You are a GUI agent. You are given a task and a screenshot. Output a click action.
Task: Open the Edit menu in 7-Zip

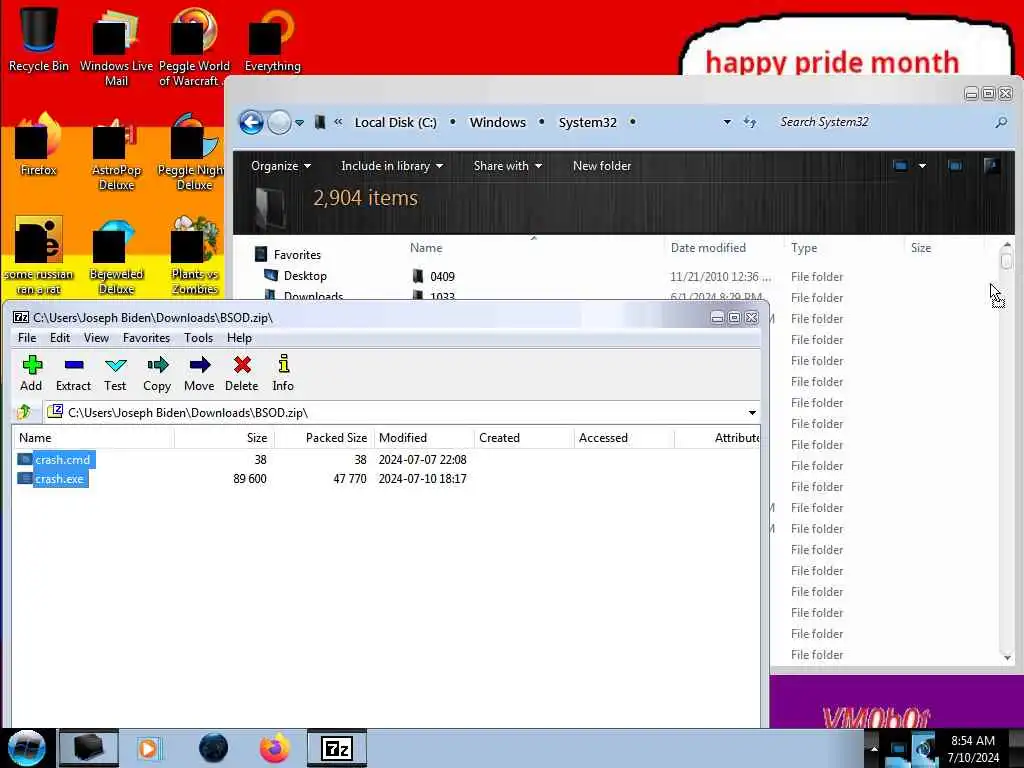[x=59, y=338]
